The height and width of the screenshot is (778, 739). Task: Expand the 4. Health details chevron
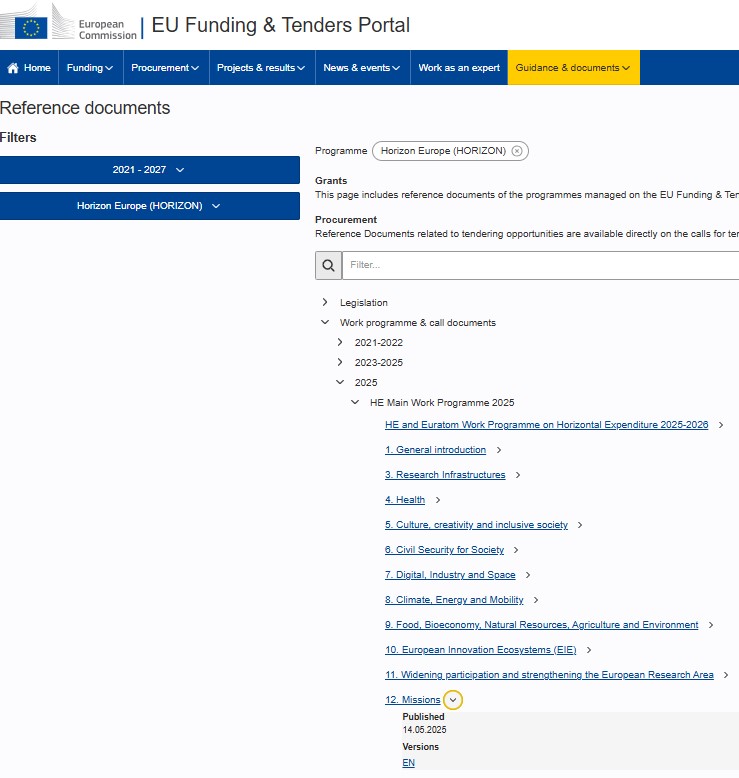tap(438, 500)
